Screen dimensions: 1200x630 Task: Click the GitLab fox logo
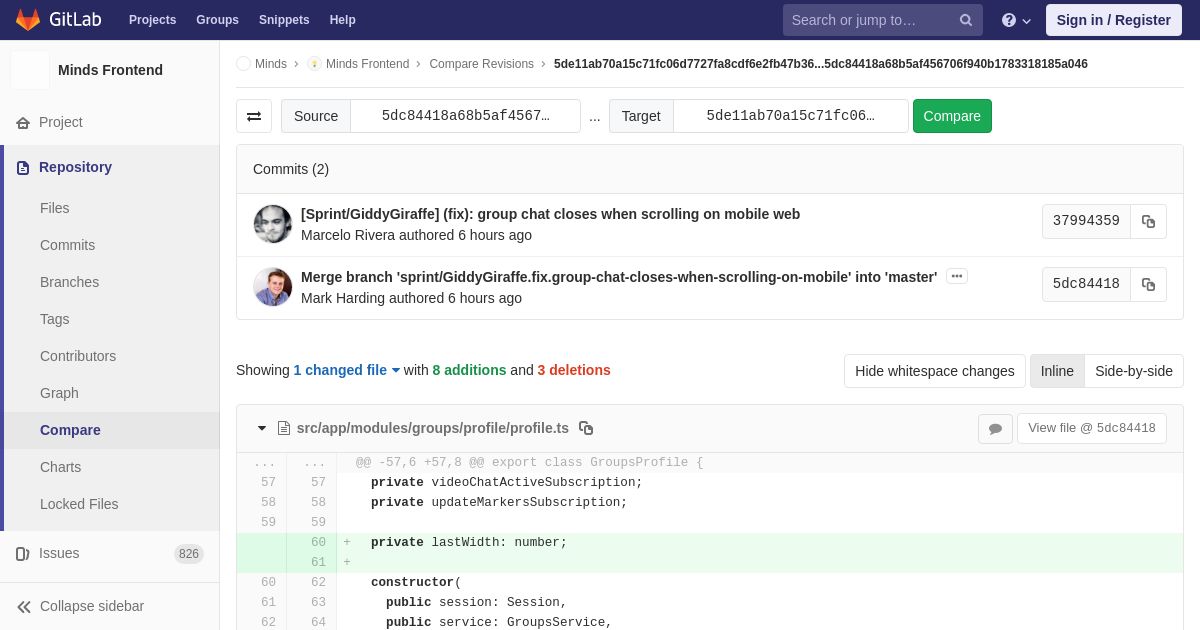(28, 20)
